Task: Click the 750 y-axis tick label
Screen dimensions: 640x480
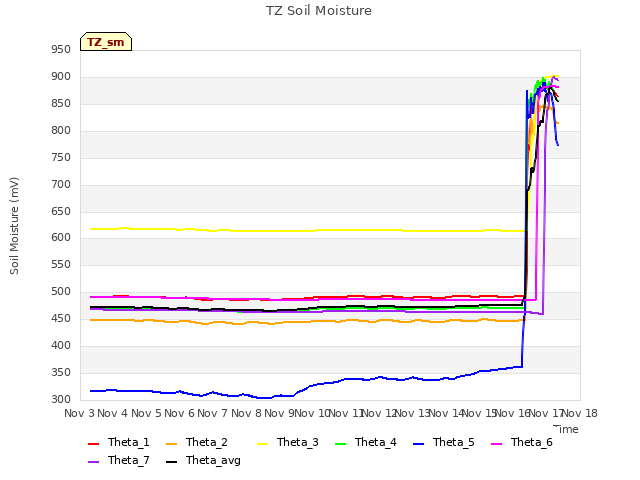Action: click(61, 158)
